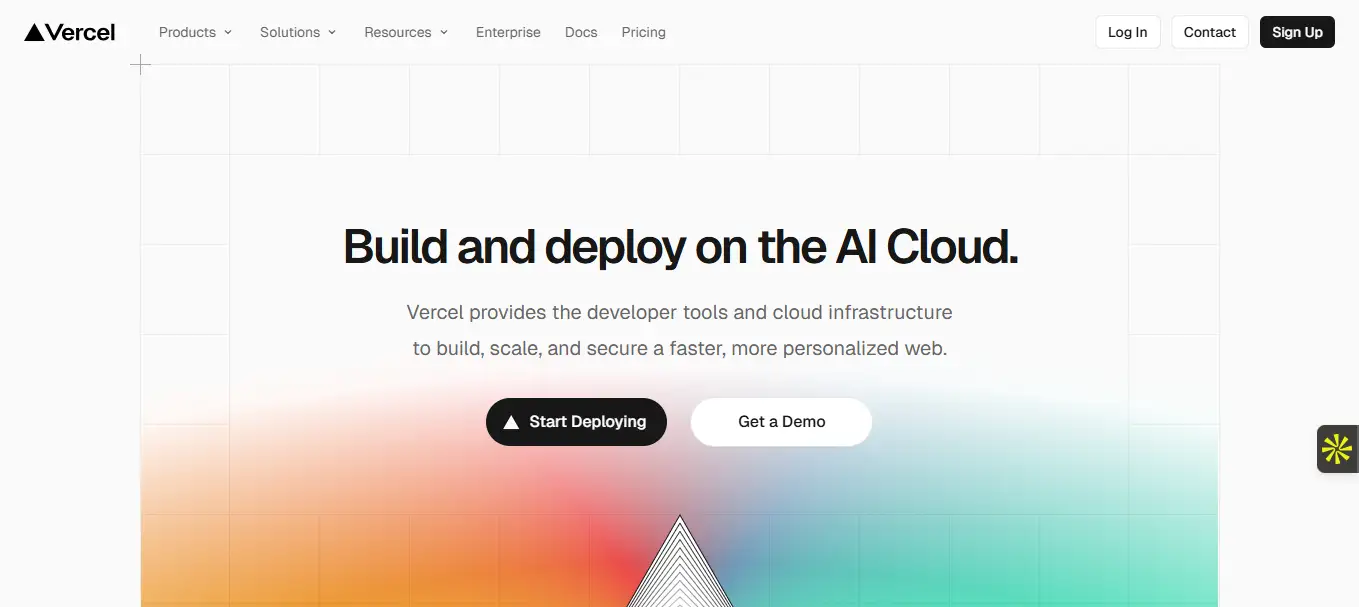1359x607 pixels.
Task: Click the Vercel wordmark text
Action: pyautogui.click(x=80, y=32)
